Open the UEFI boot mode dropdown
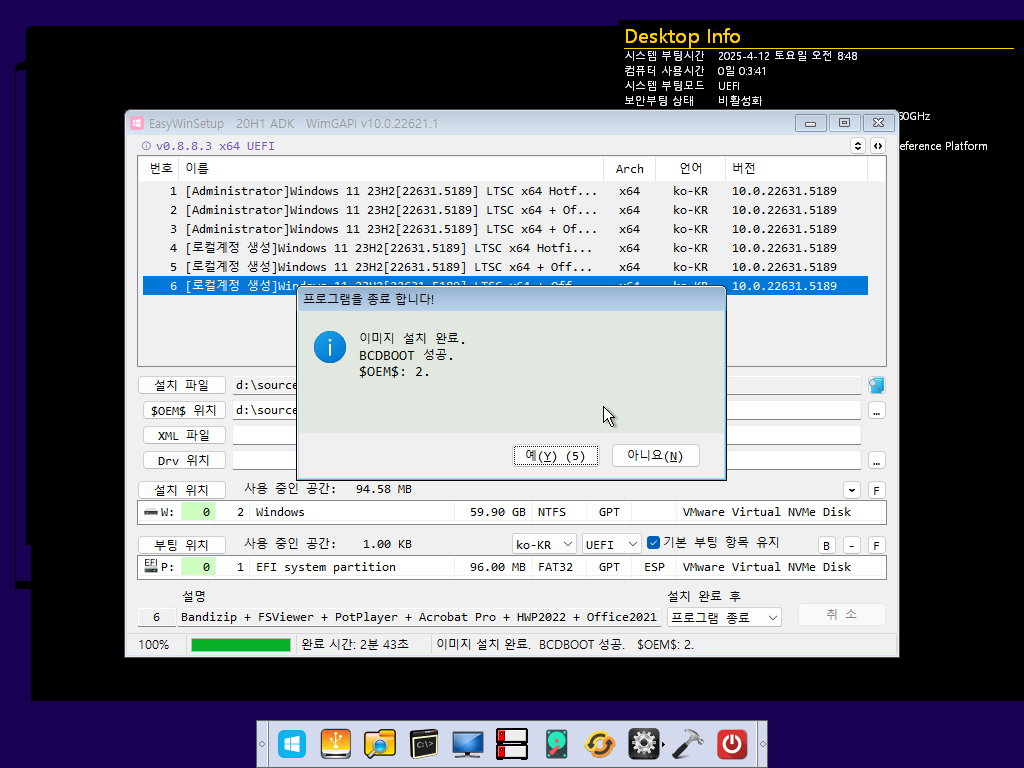Image resolution: width=1024 pixels, height=768 pixels. click(611, 544)
